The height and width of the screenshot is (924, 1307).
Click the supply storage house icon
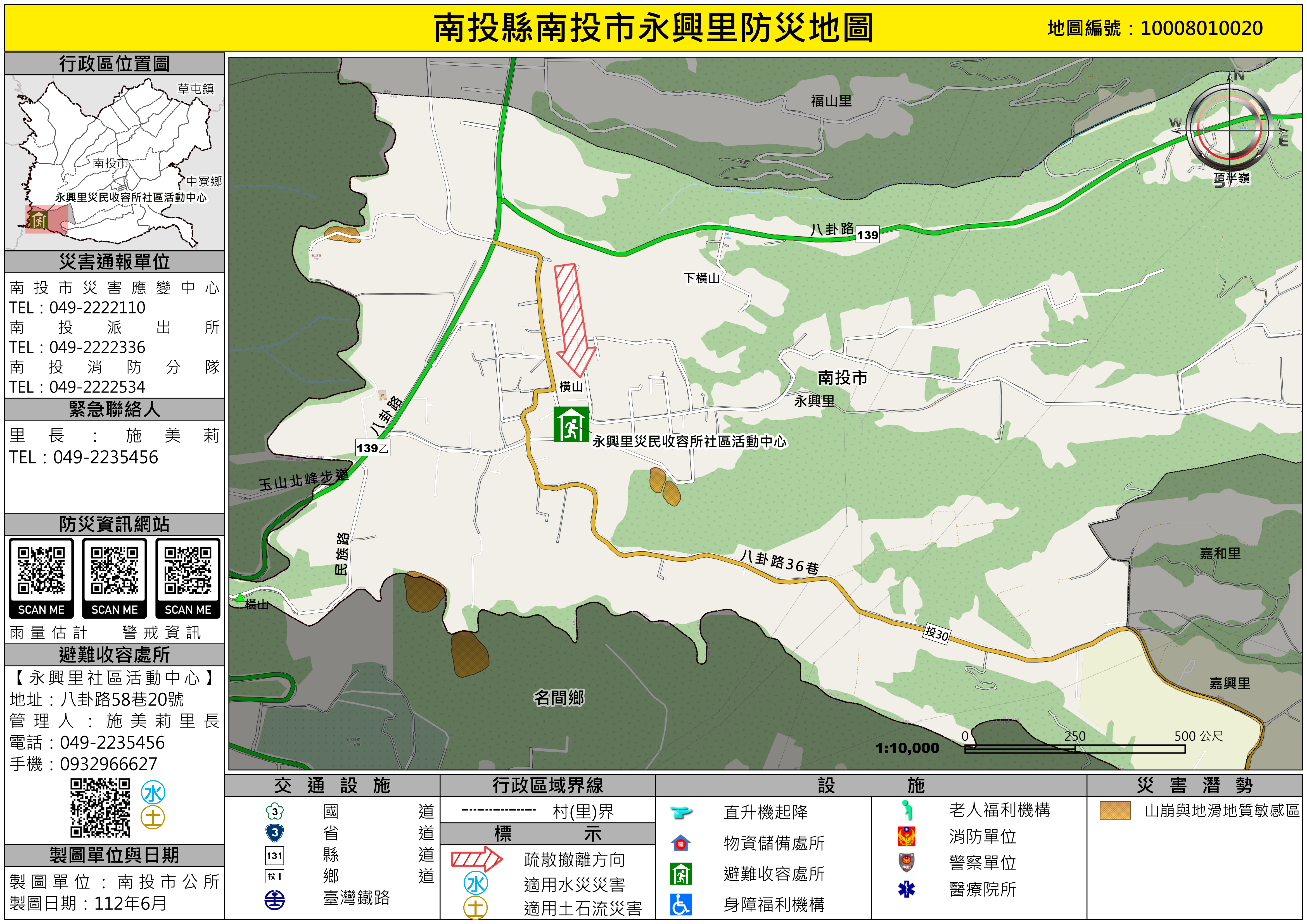pos(681,843)
